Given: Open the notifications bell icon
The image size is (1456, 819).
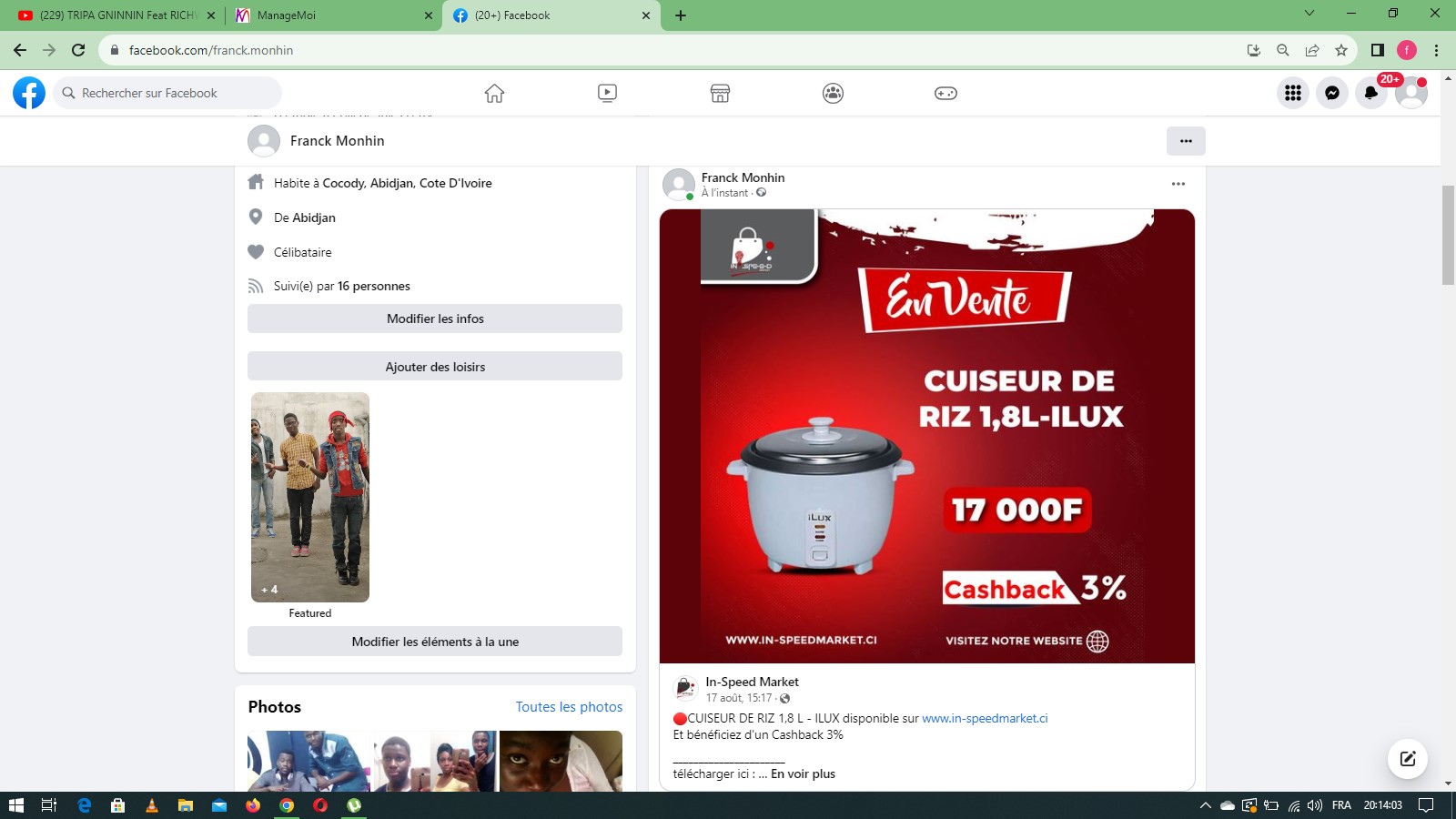Looking at the screenshot, I should (1371, 93).
